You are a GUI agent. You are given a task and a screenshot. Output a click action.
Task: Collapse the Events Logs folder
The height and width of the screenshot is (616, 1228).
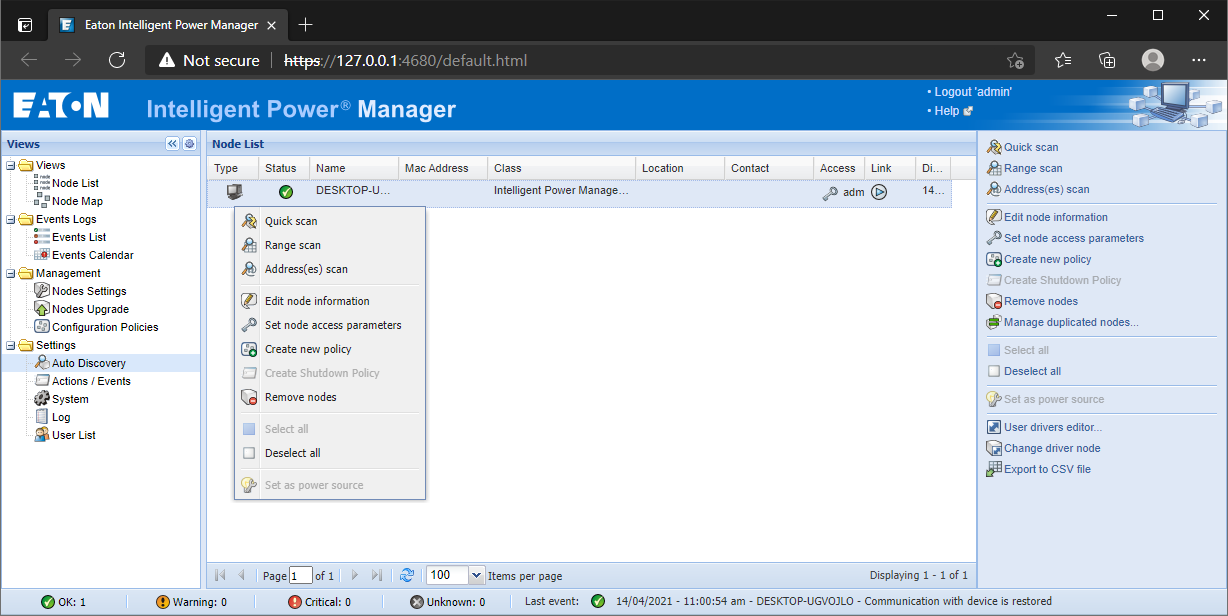tap(10, 219)
